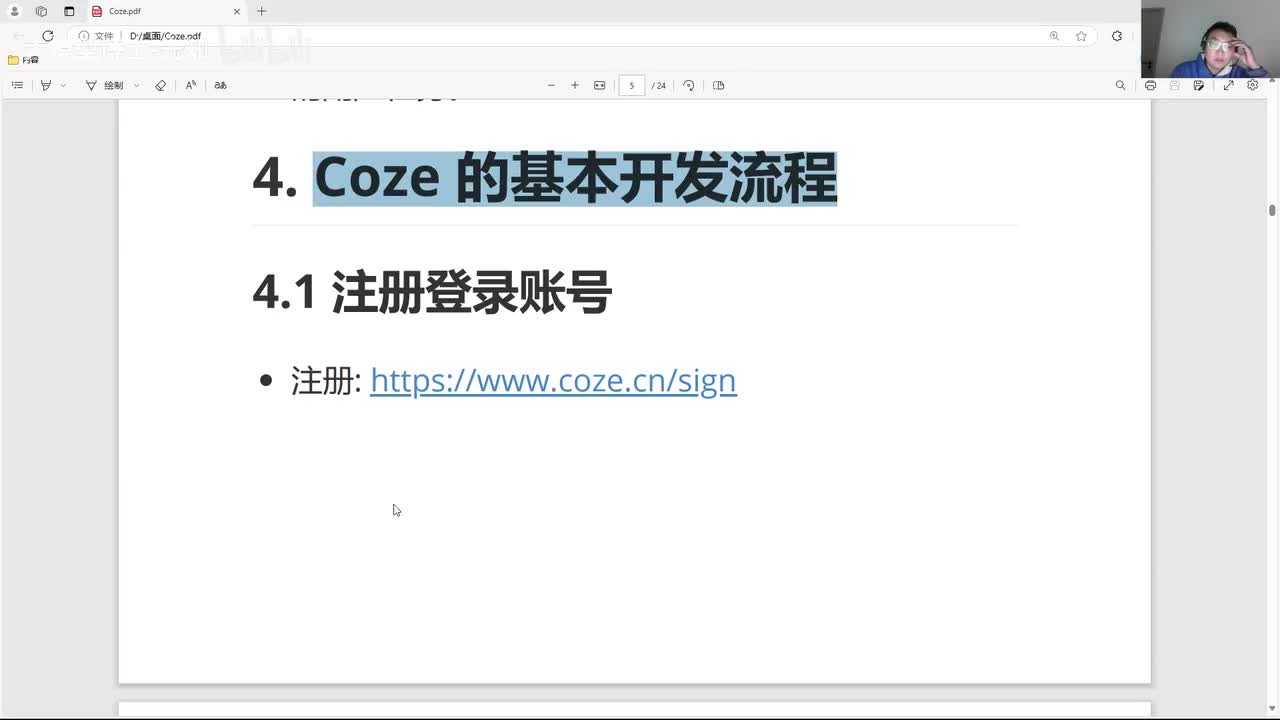This screenshot has width=1280, height=720.
Task: Reload the current page
Action: point(47,36)
